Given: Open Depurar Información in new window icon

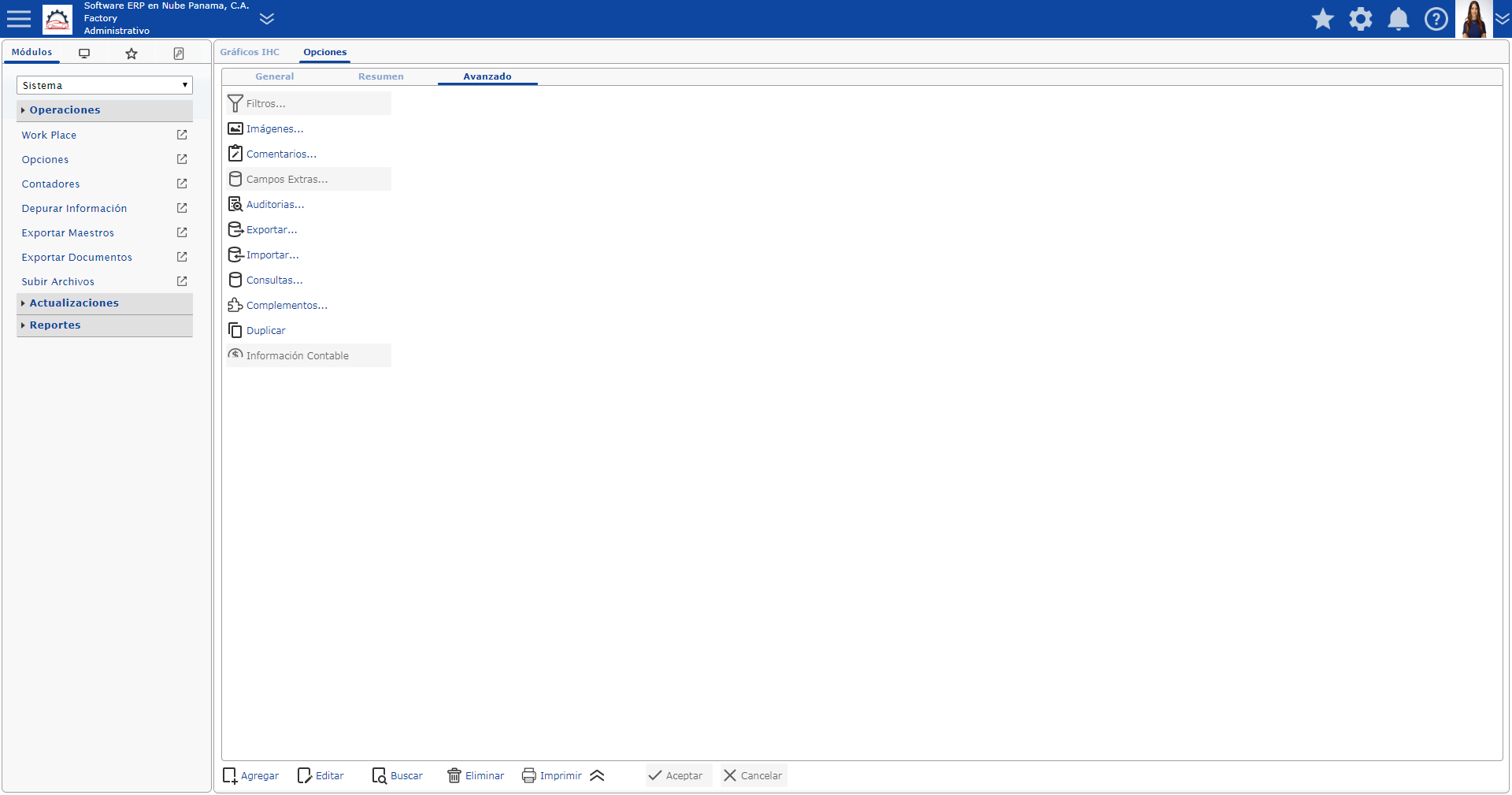Looking at the screenshot, I should tap(182, 208).
